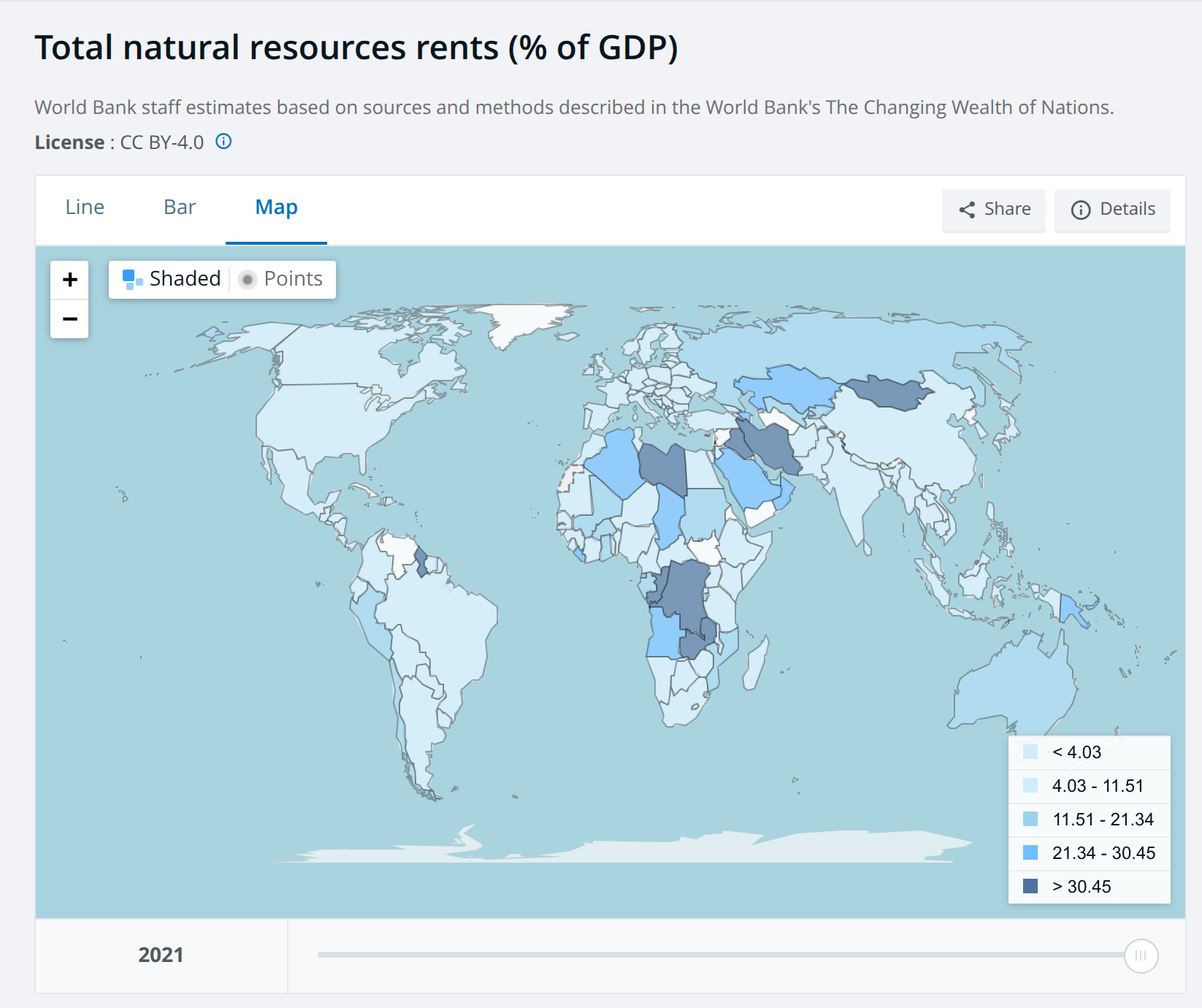Select the Map tab

[276, 207]
